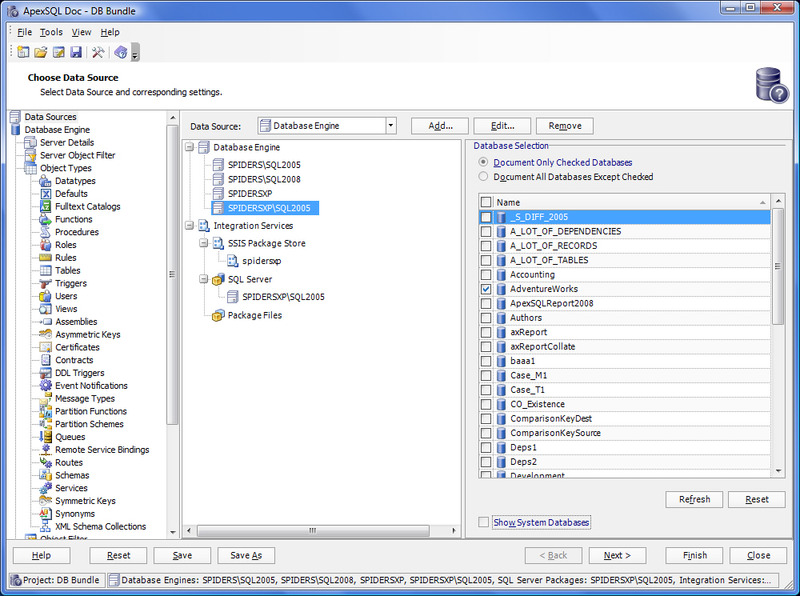Sort the database list by the Name column header
The height and width of the screenshot is (596, 800).
[x=632, y=202]
